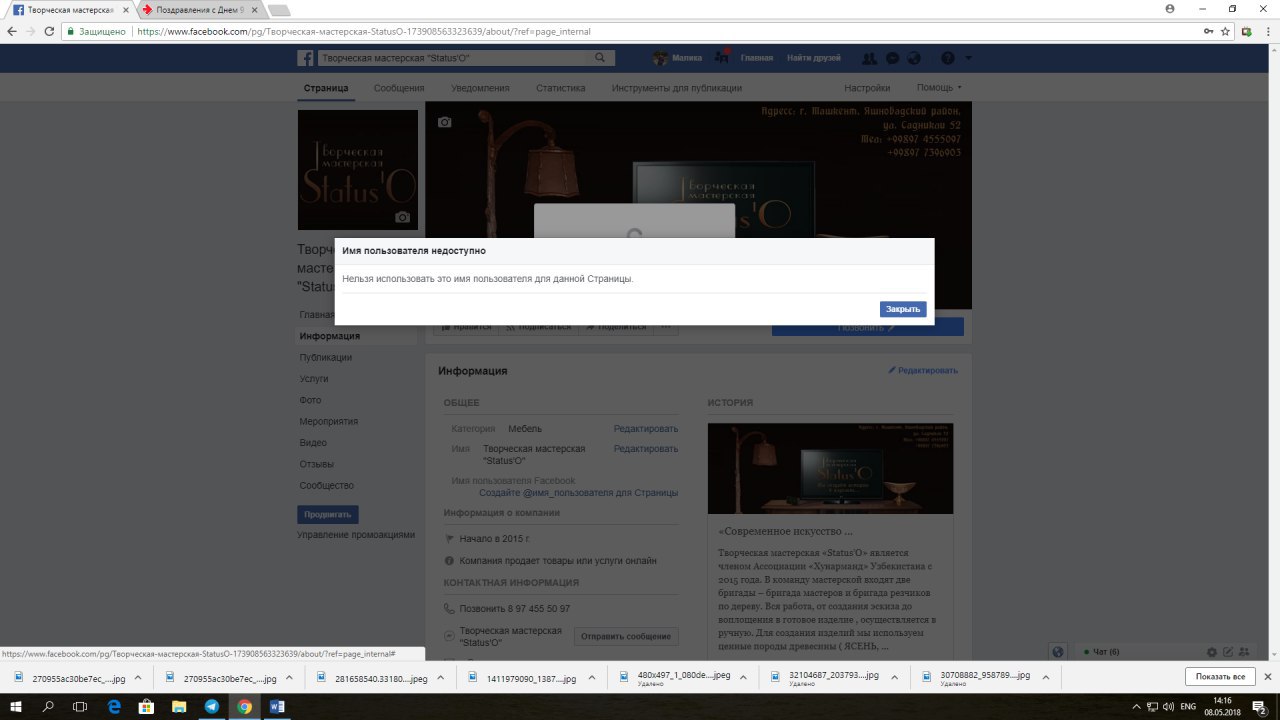Select Мероприятия in the page sidebar

(x=328, y=422)
